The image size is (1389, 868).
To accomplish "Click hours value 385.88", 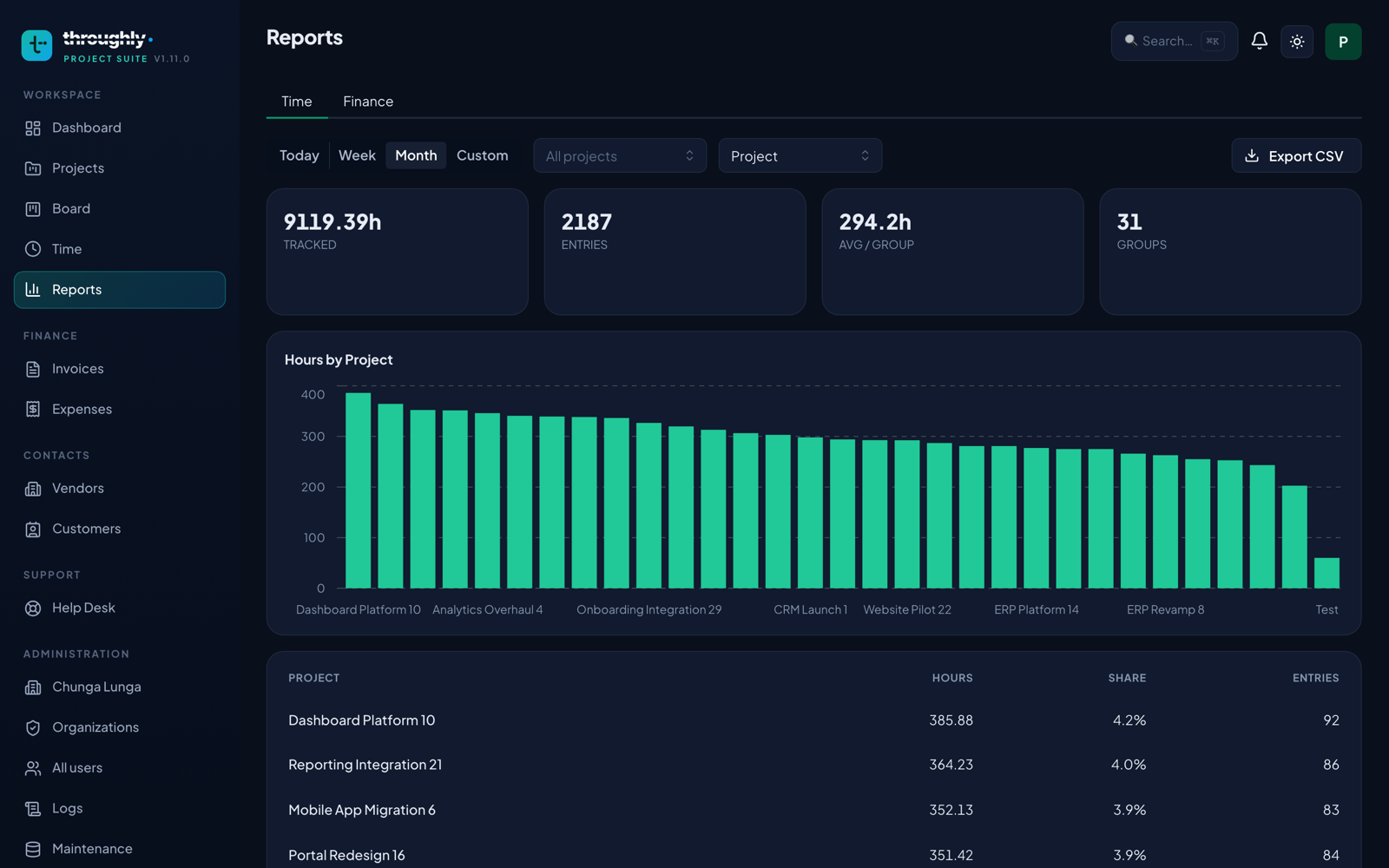I will (x=951, y=720).
